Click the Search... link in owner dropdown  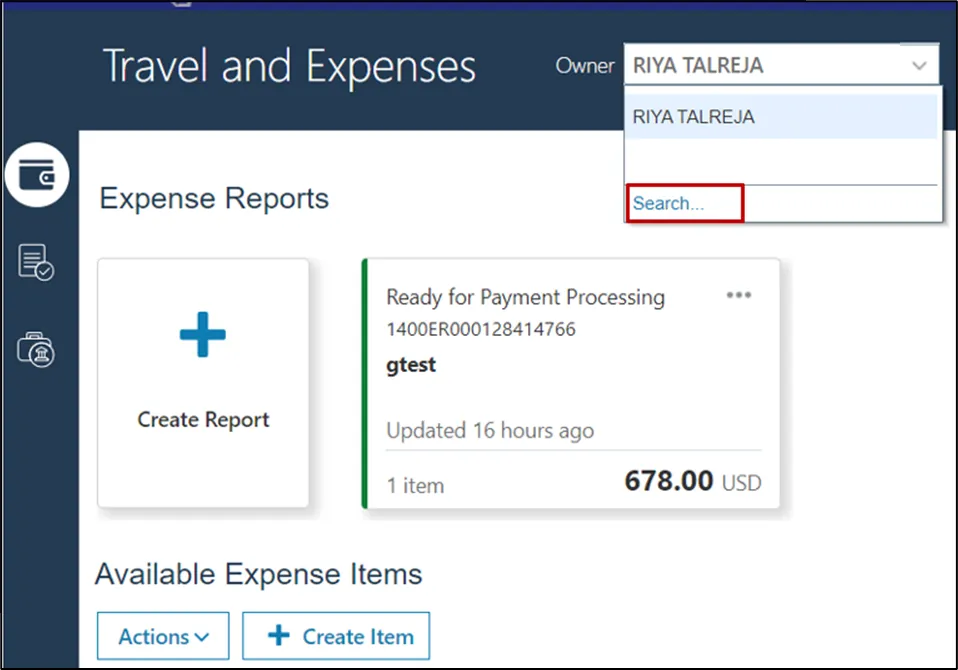(669, 203)
